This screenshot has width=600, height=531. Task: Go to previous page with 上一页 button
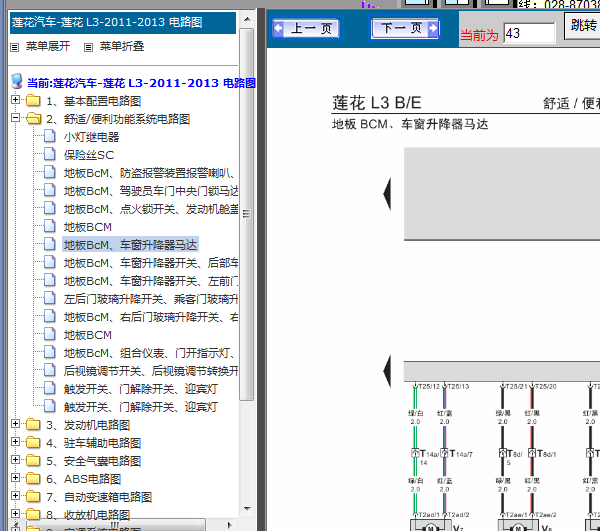[x=306, y=28]
